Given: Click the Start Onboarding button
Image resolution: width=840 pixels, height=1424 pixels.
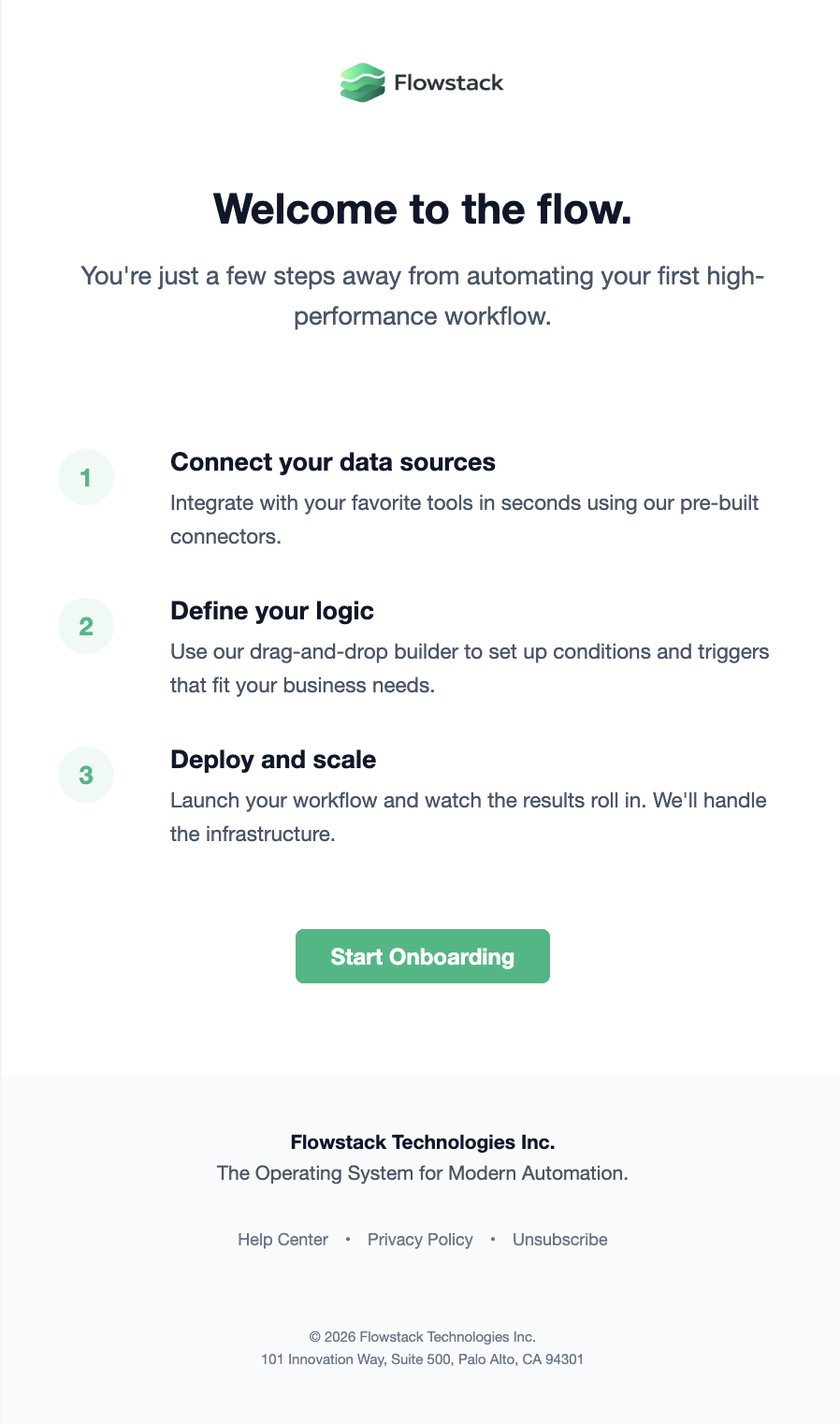Looking at the screenshot, I should click(423, 956).
